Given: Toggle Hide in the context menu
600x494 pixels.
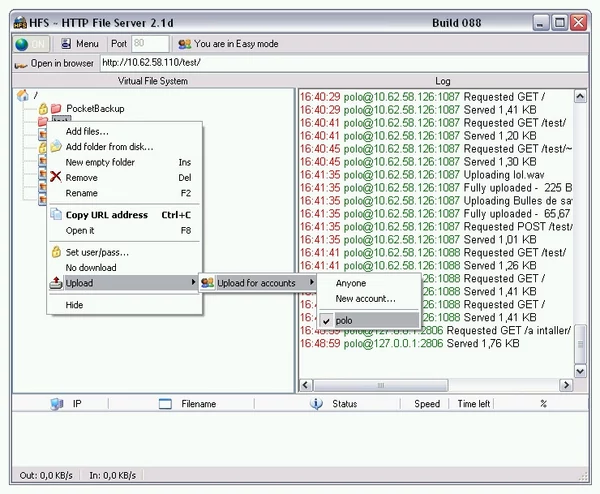Looking at the screenshot, I should [x=125, y=305].
